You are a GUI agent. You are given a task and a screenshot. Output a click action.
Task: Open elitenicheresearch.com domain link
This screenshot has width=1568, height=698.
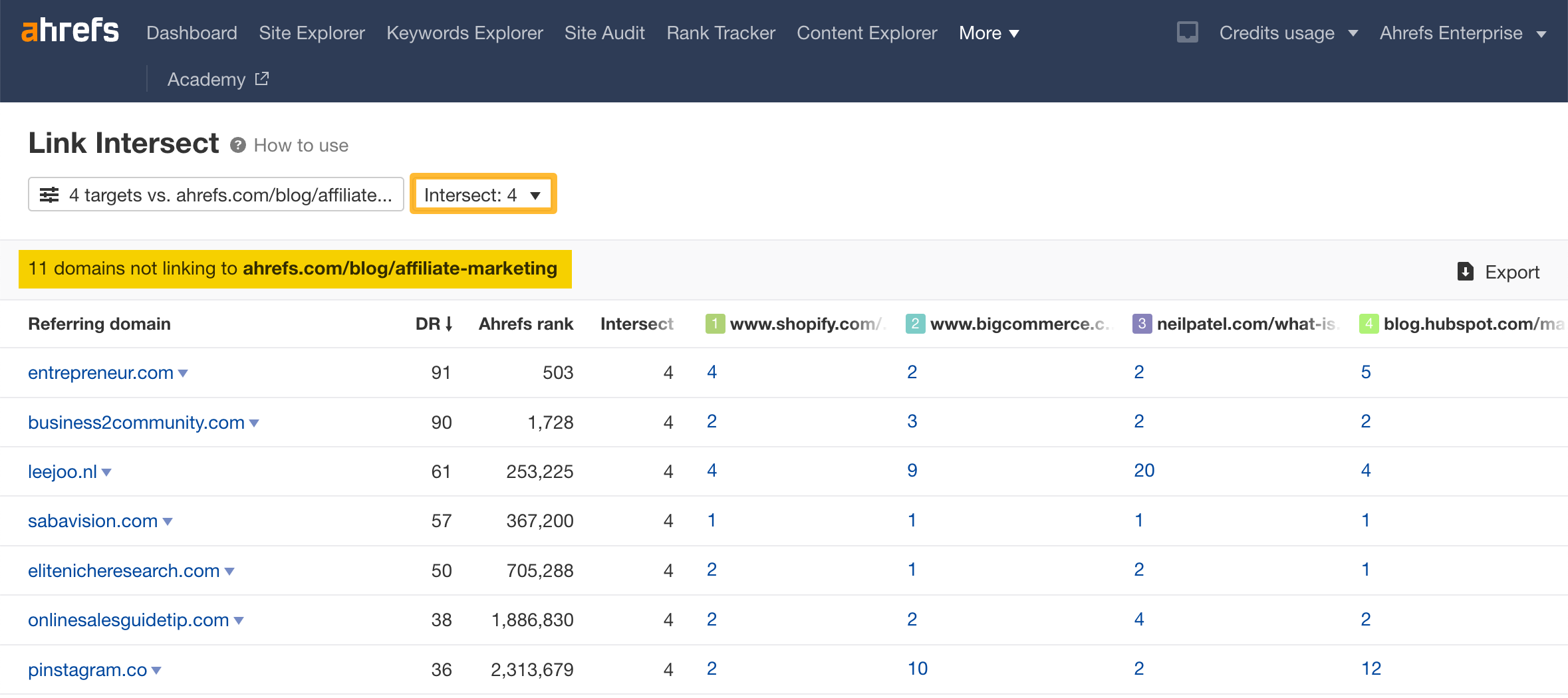point(124,570)
